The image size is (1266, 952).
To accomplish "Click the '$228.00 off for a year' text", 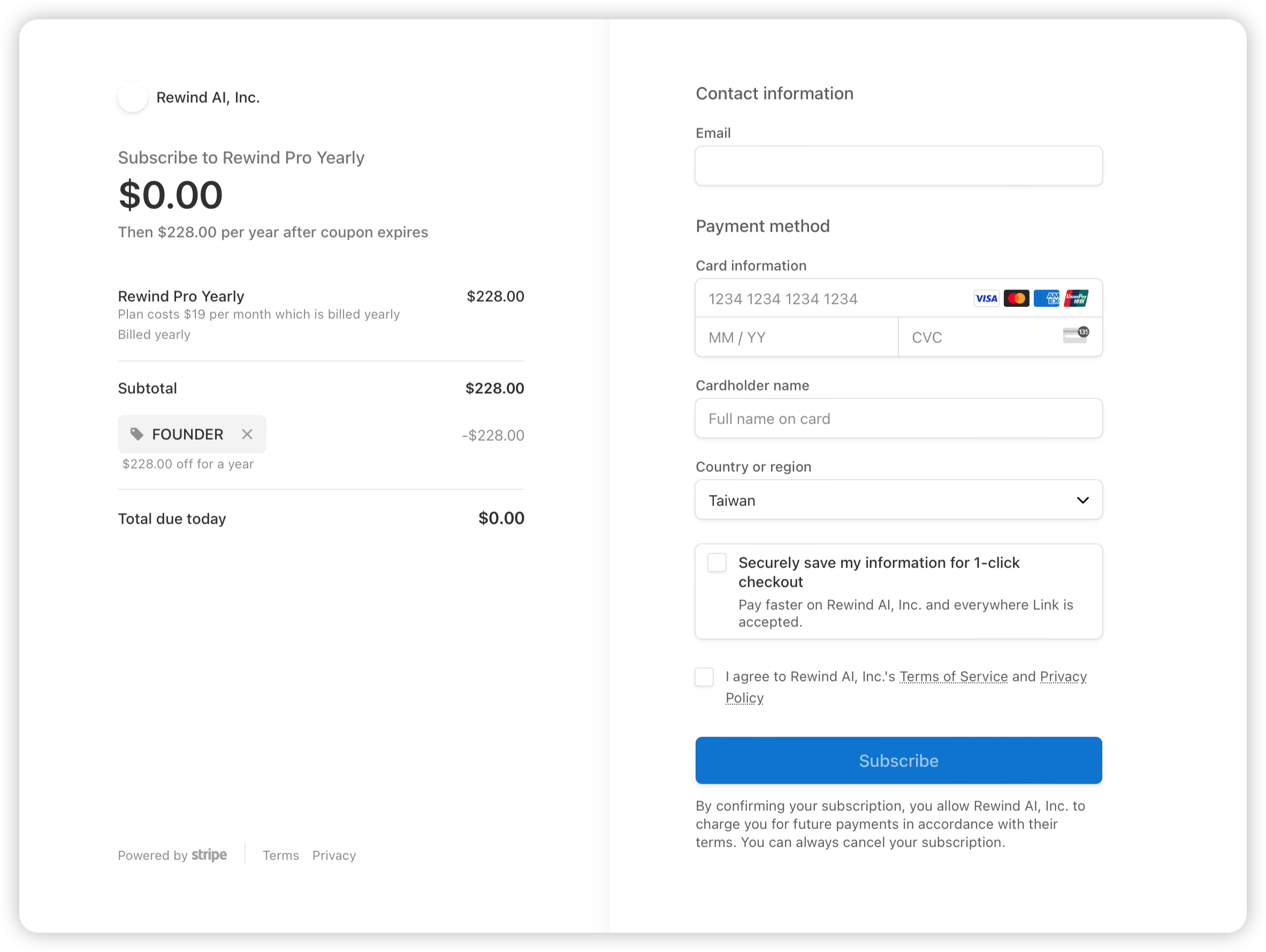I will [188, 464].
